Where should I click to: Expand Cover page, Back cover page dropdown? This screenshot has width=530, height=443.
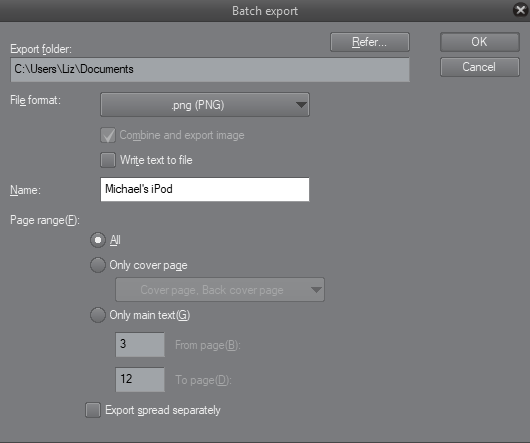click(x=220, y=290)
